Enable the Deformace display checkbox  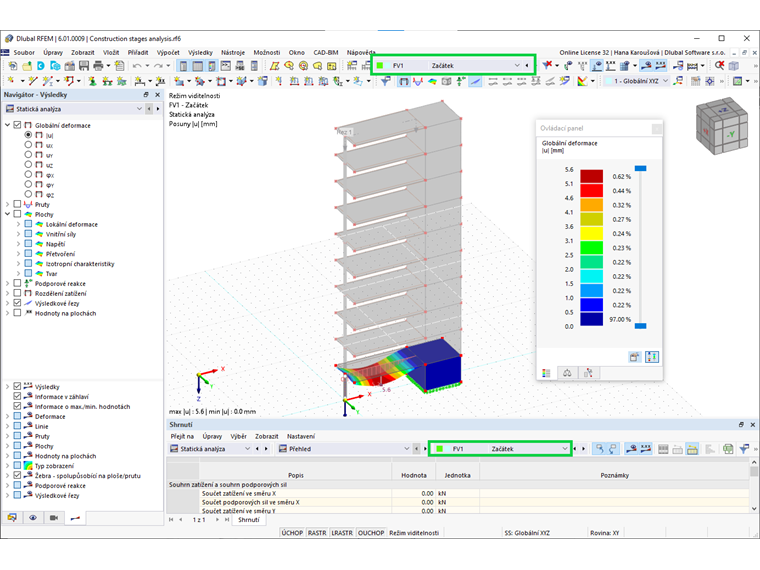(17, 416)
